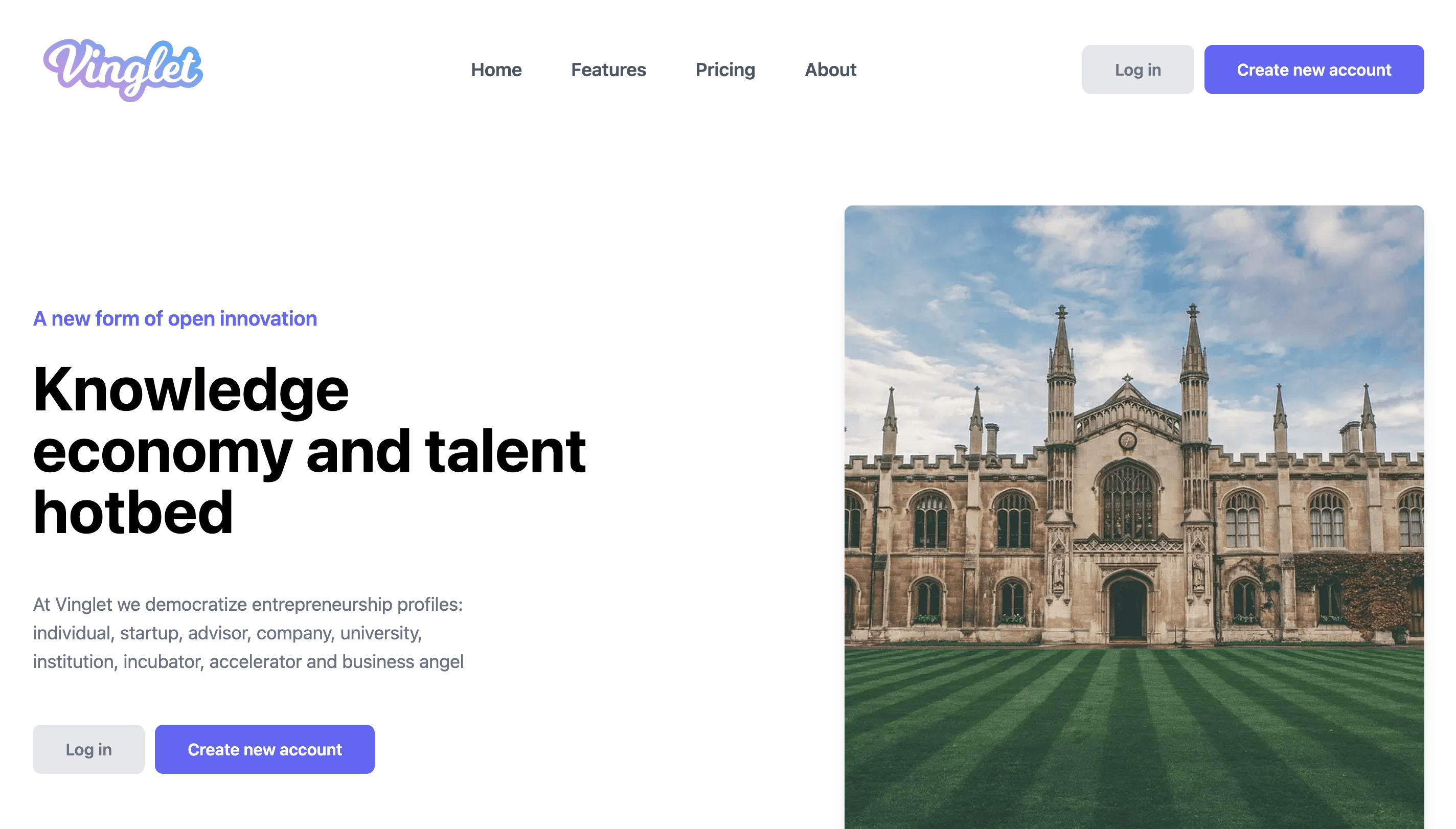Open the Pricing menu link

point(725,70)
